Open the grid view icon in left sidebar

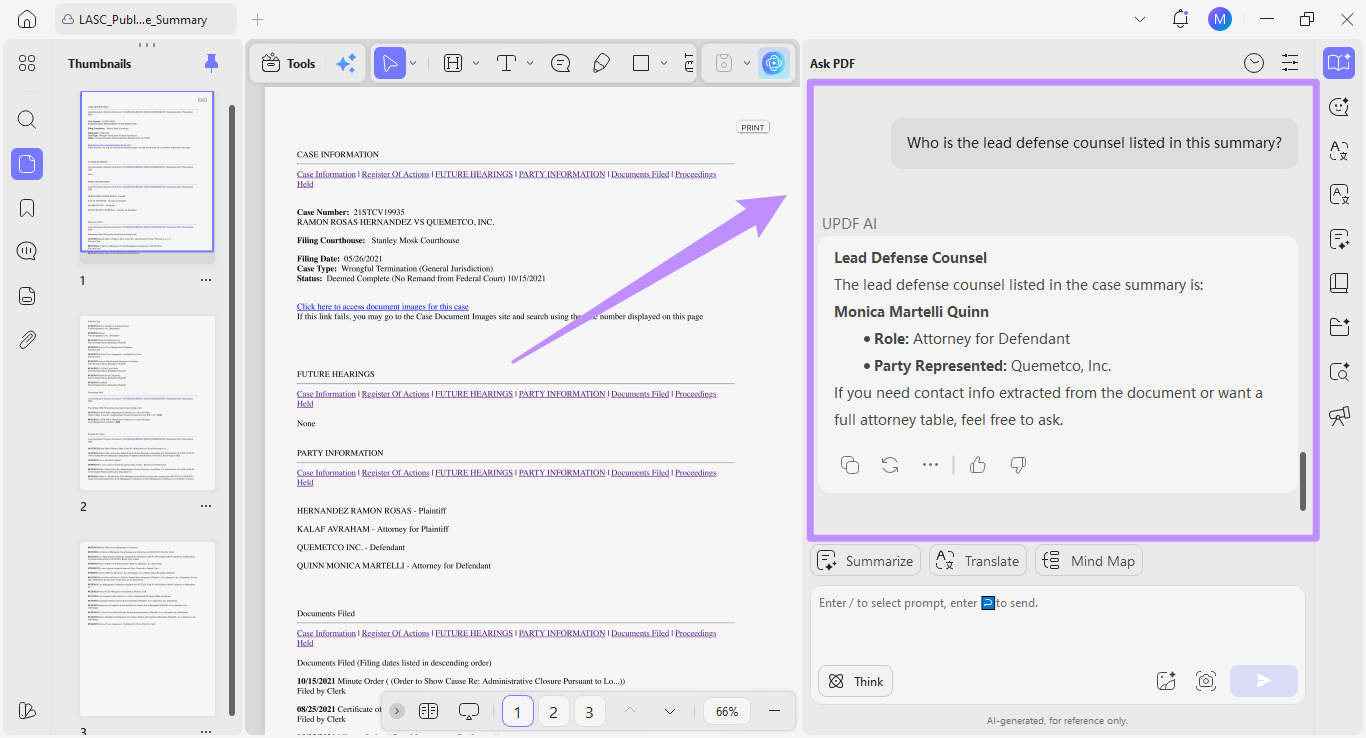pos(27,63)
